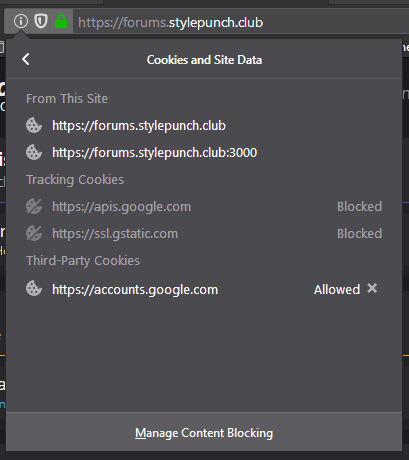The image size is (409, 460).
Task: Go back using the left chevron arrow
Action: click(26, 60)
